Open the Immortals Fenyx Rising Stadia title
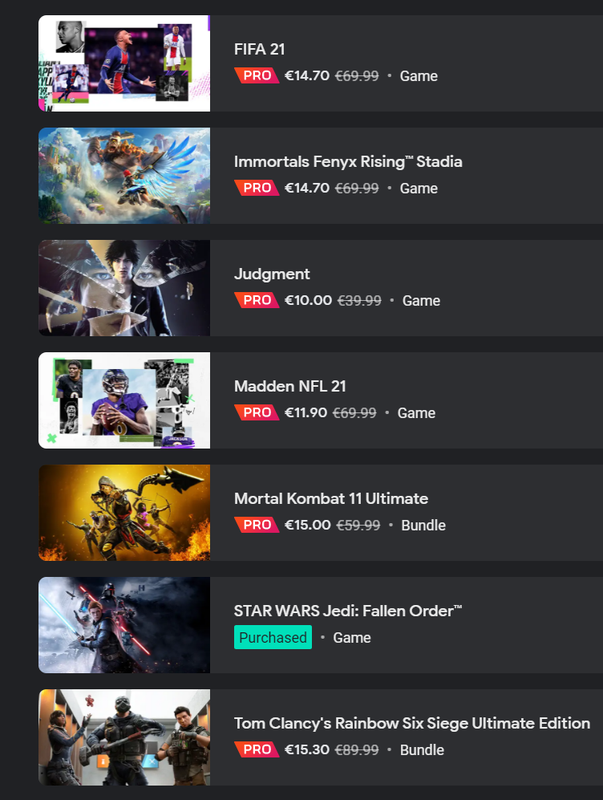The width and height of the screenshot is (603, 800). pos(348,162)
